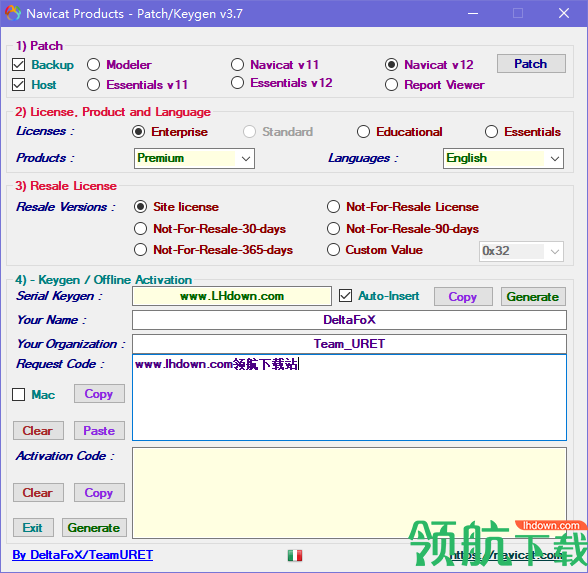The height and width of the screenshot is (573, 588).
Task: Copy the Request Code
Action: click(99, 394)
